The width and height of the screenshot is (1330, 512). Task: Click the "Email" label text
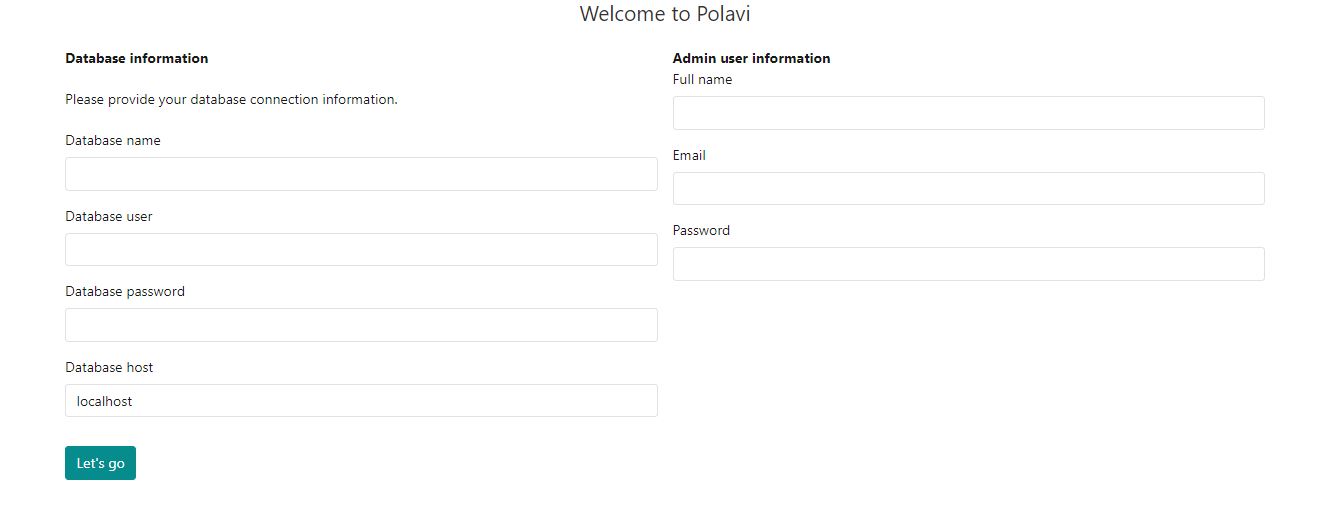(689, 156)
